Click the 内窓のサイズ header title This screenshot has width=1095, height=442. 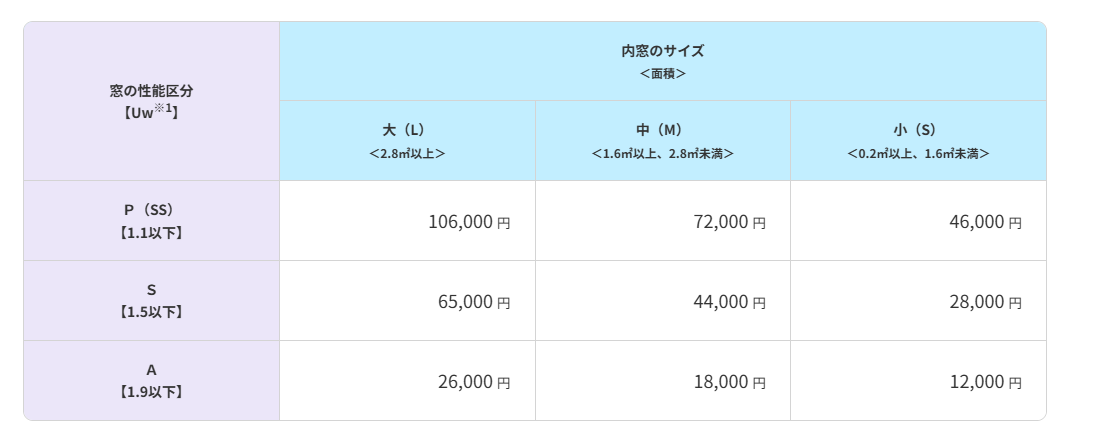point(662,51)
